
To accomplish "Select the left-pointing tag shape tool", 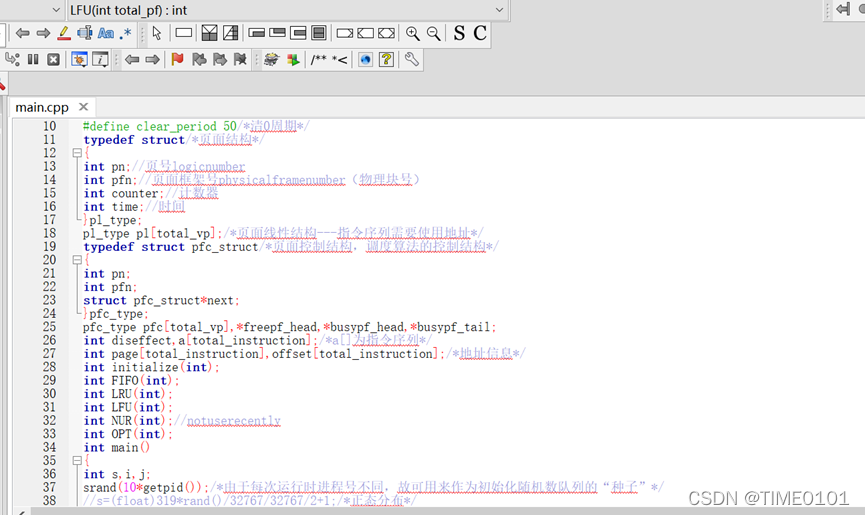I will pos(365,34).
